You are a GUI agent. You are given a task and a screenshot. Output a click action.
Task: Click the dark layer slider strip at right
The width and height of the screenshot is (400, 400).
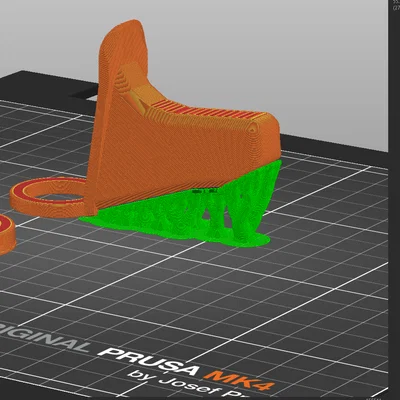[x=394, y=200]
